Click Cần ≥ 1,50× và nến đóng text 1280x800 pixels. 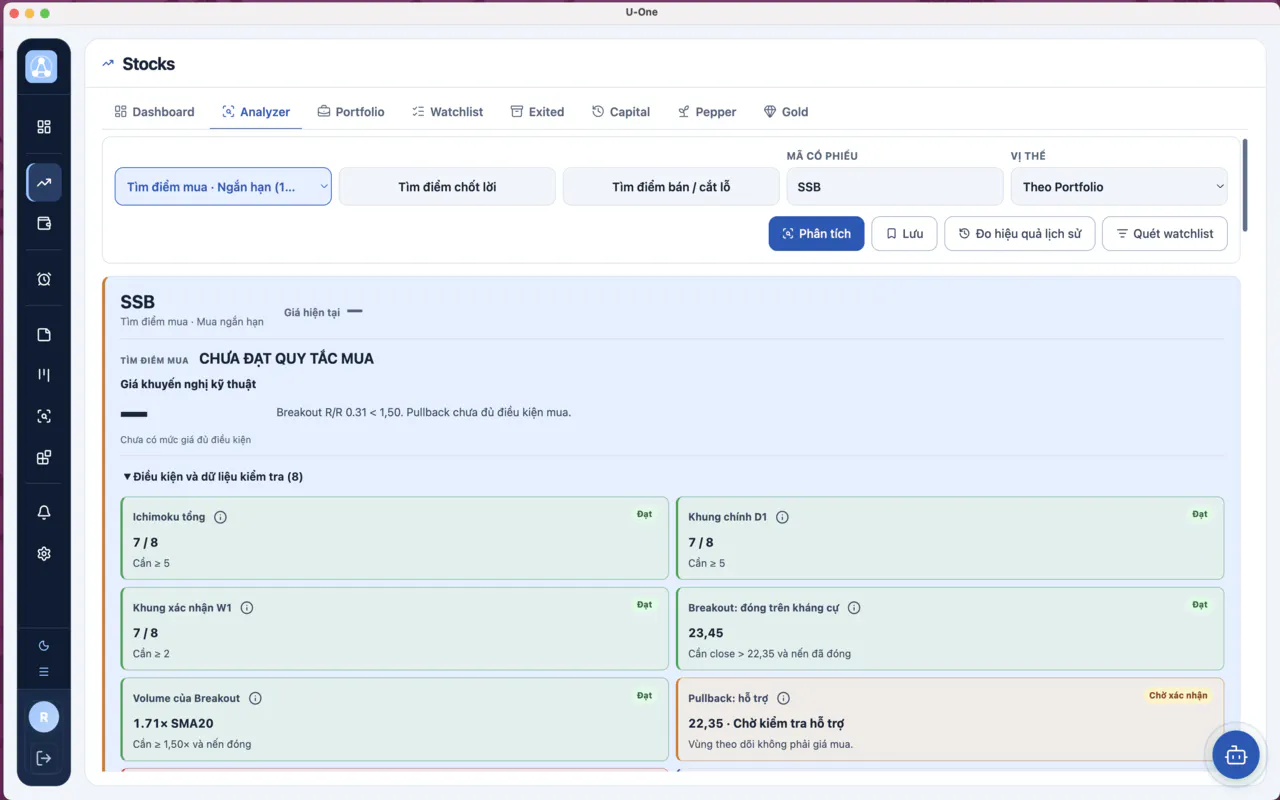point(192,744)
